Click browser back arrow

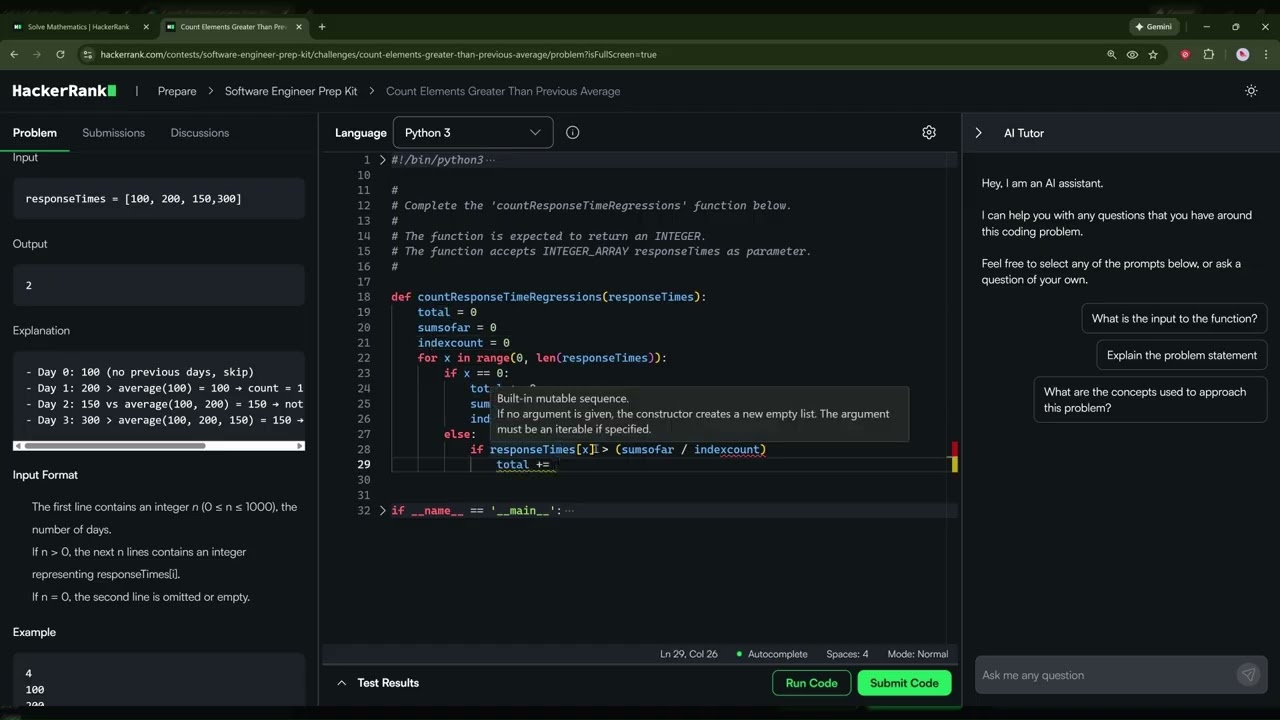[14, 55]
